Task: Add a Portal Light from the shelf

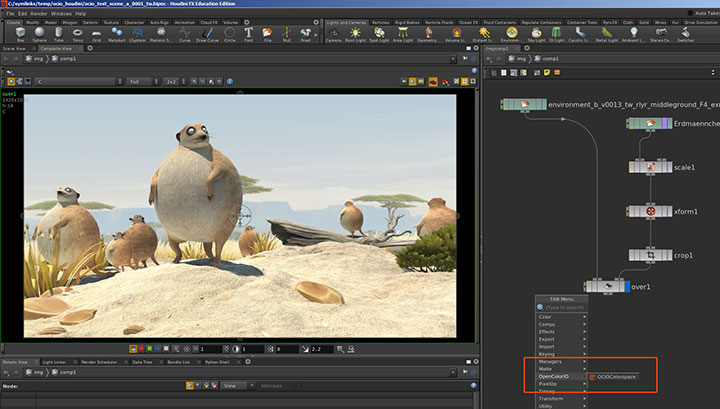Action: pos(607,34)
